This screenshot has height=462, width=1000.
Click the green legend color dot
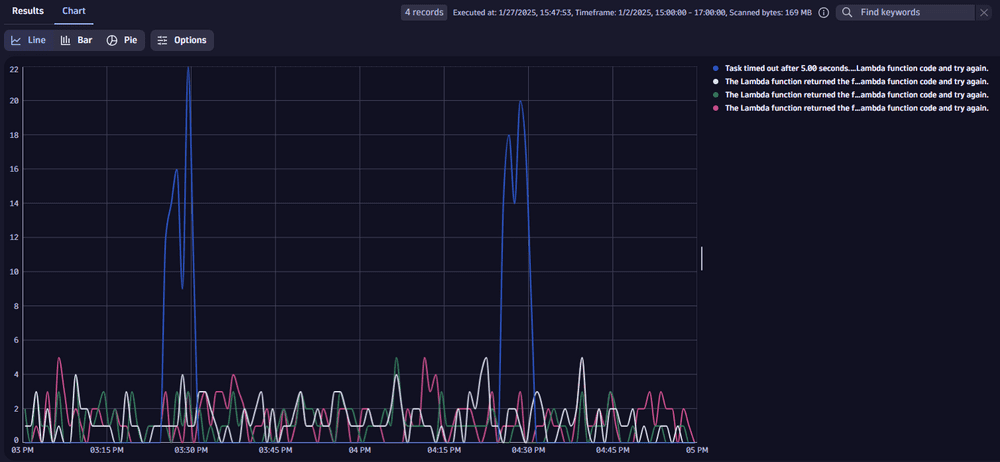point(716,94)
